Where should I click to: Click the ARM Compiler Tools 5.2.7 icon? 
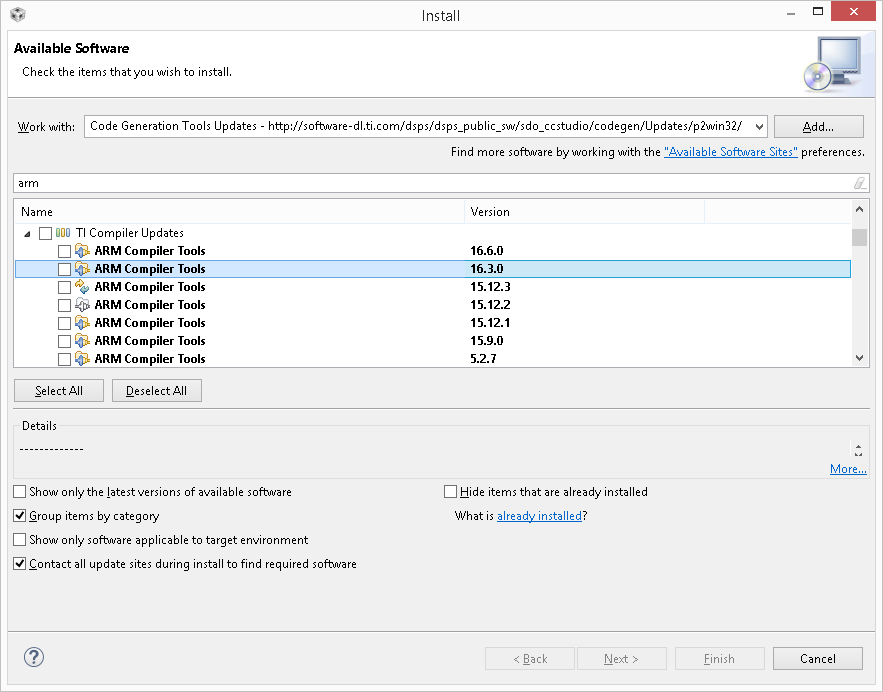82,359
